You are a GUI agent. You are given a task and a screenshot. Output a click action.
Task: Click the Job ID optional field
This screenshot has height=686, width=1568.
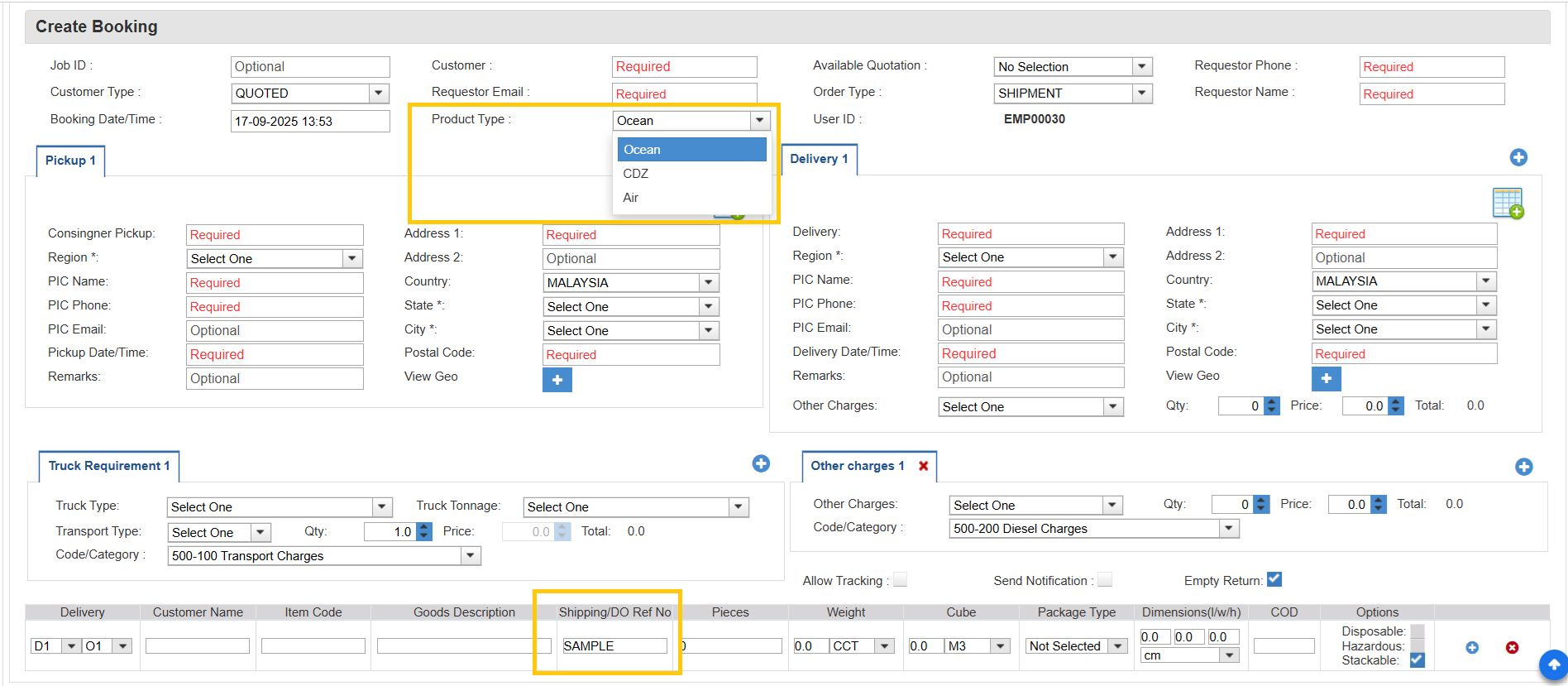tap(310, 67)
